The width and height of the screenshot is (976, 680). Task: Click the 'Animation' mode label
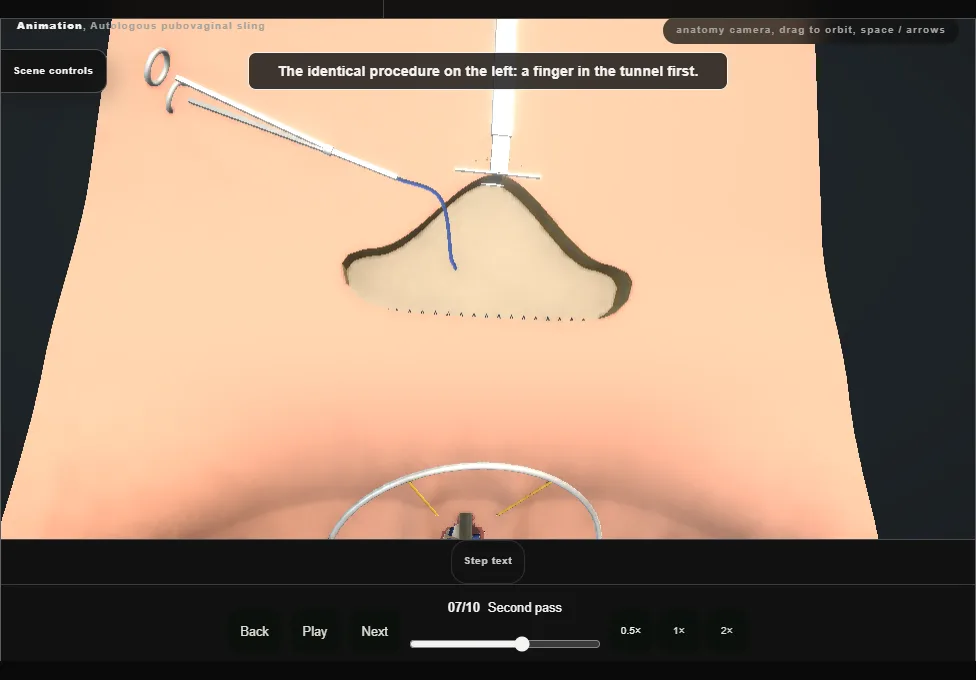(49, 26)
